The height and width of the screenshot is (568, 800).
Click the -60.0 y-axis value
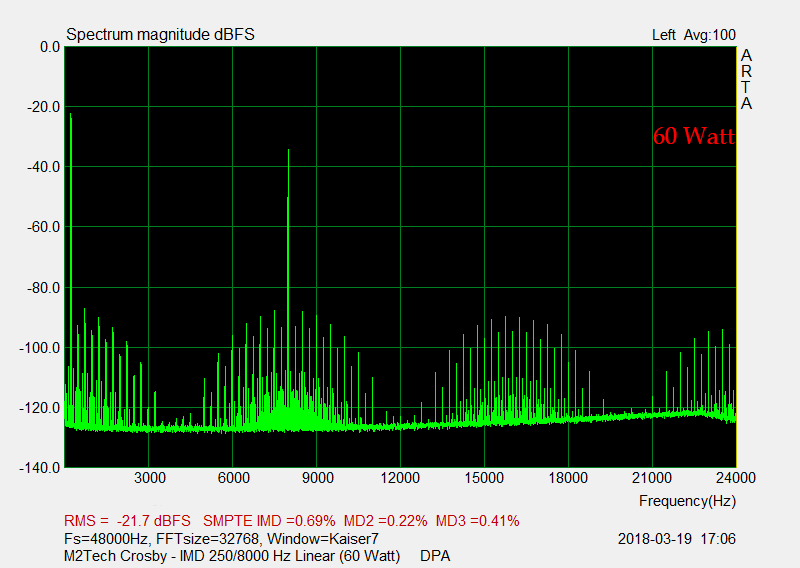coord(43,227)
